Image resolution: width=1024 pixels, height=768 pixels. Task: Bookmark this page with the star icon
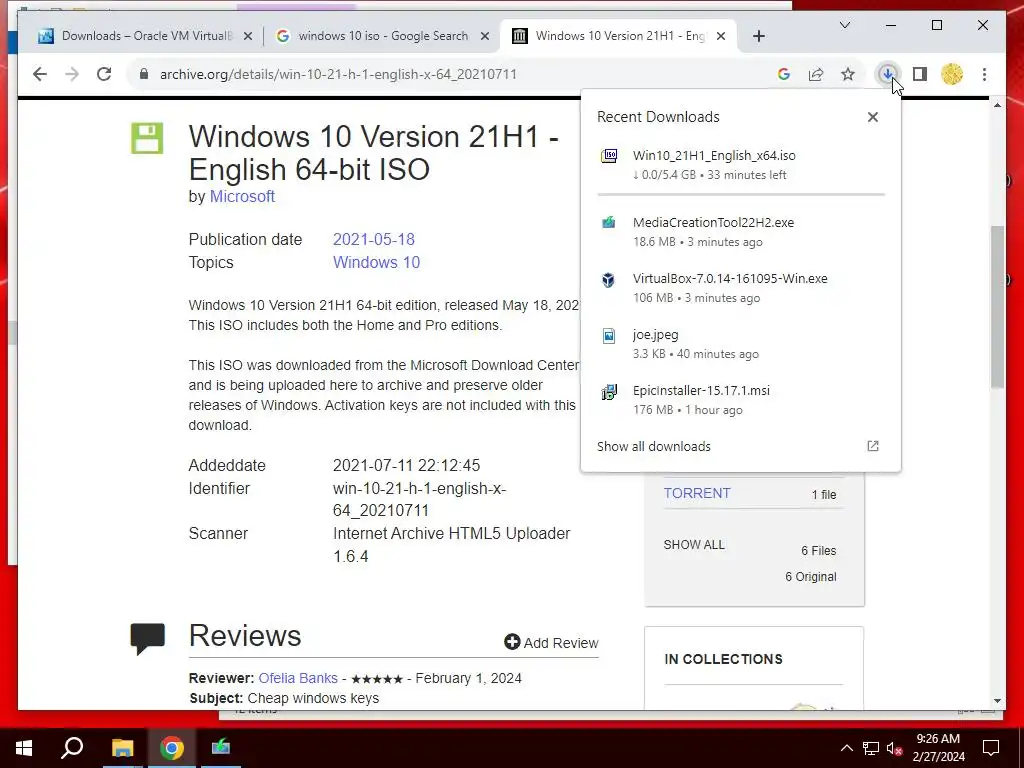tap(848, 74)
